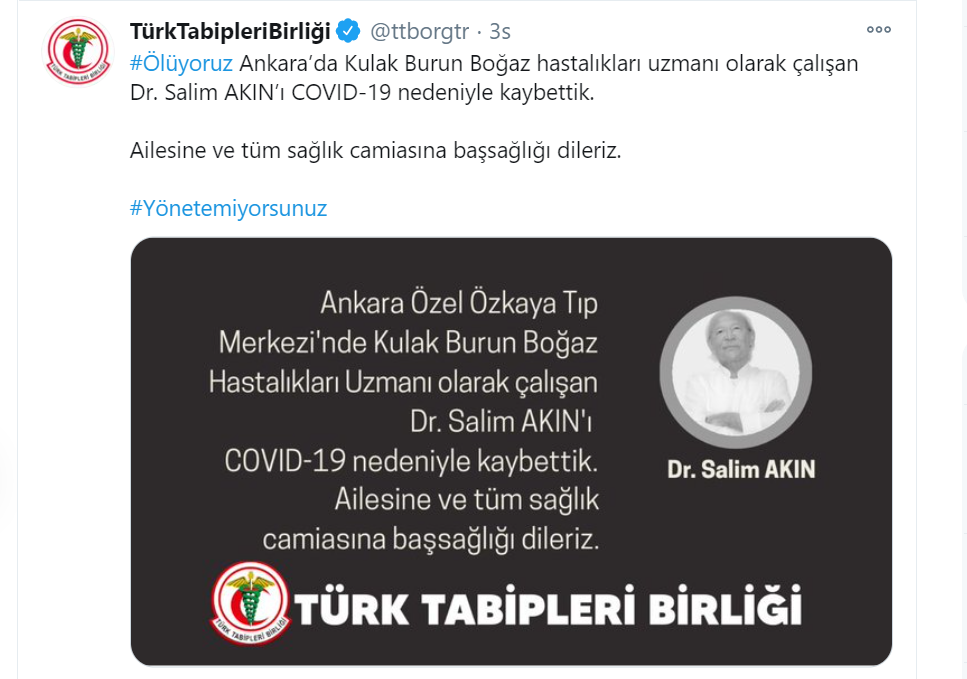This screenshot has width=967, height=679.
Task: Click the 'Dr. Salim AKIN' caption under portrait
Action: (741, 469)
